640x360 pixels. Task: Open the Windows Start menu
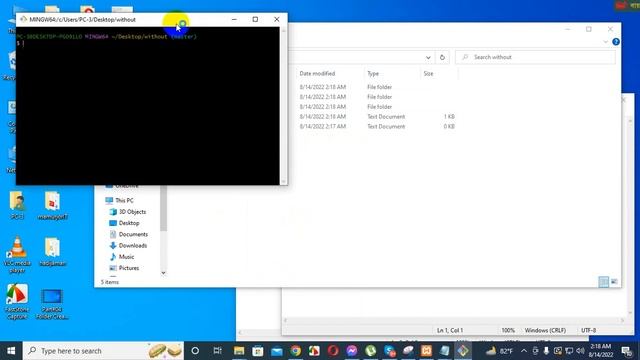11,351
